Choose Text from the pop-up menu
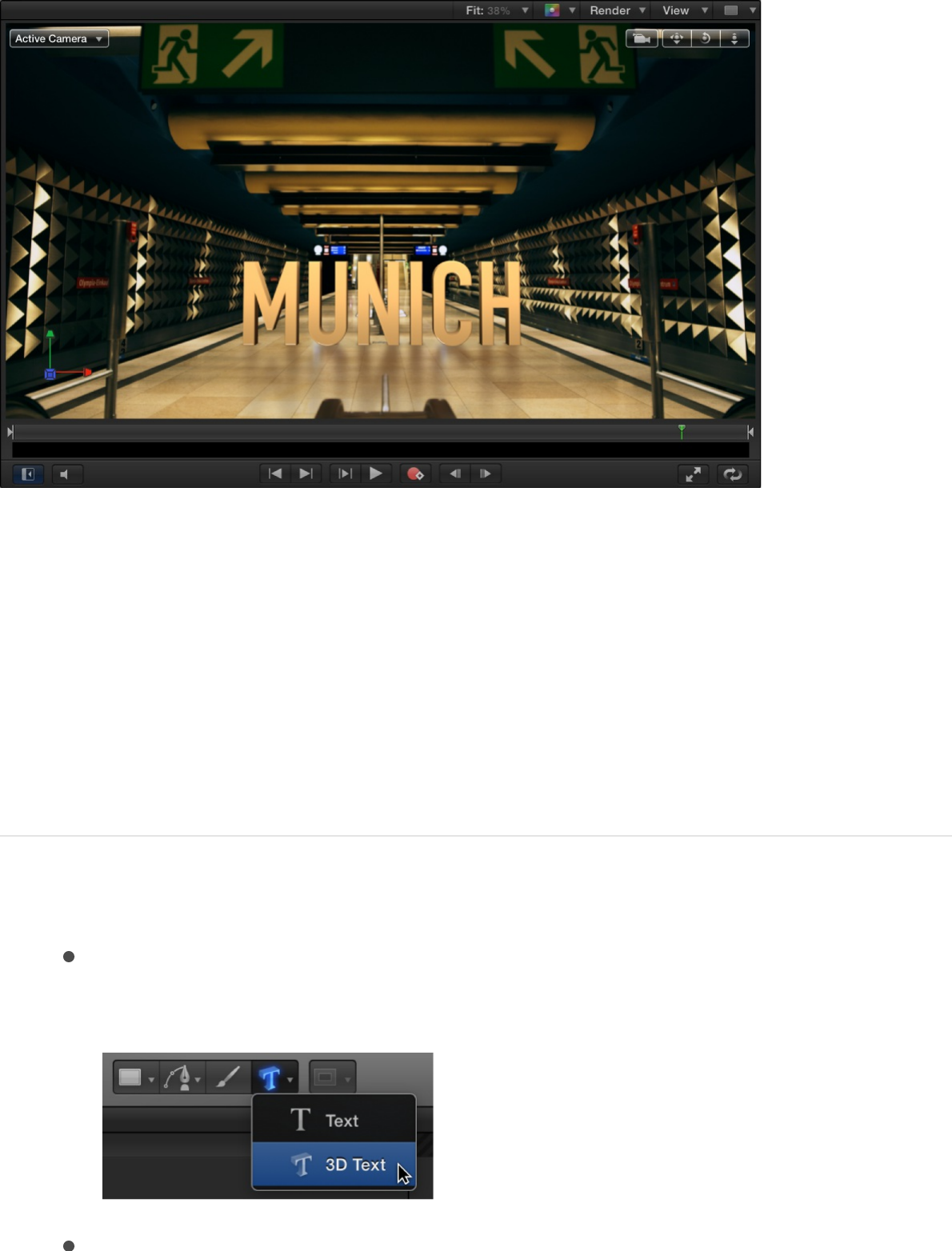The height and width of the screenshot is (1251, 952). 334,1120
